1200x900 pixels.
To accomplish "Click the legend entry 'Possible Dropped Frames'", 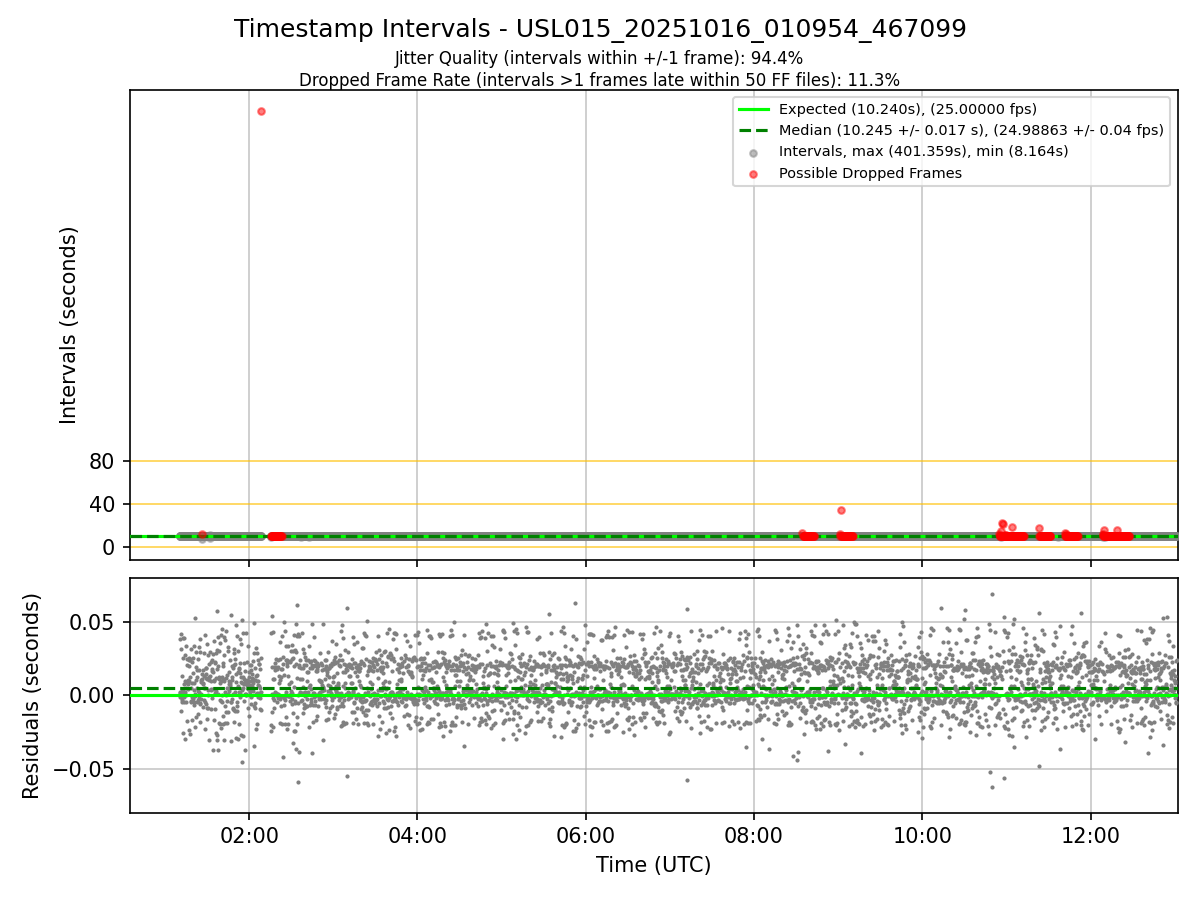I will [x=870, y=173].
